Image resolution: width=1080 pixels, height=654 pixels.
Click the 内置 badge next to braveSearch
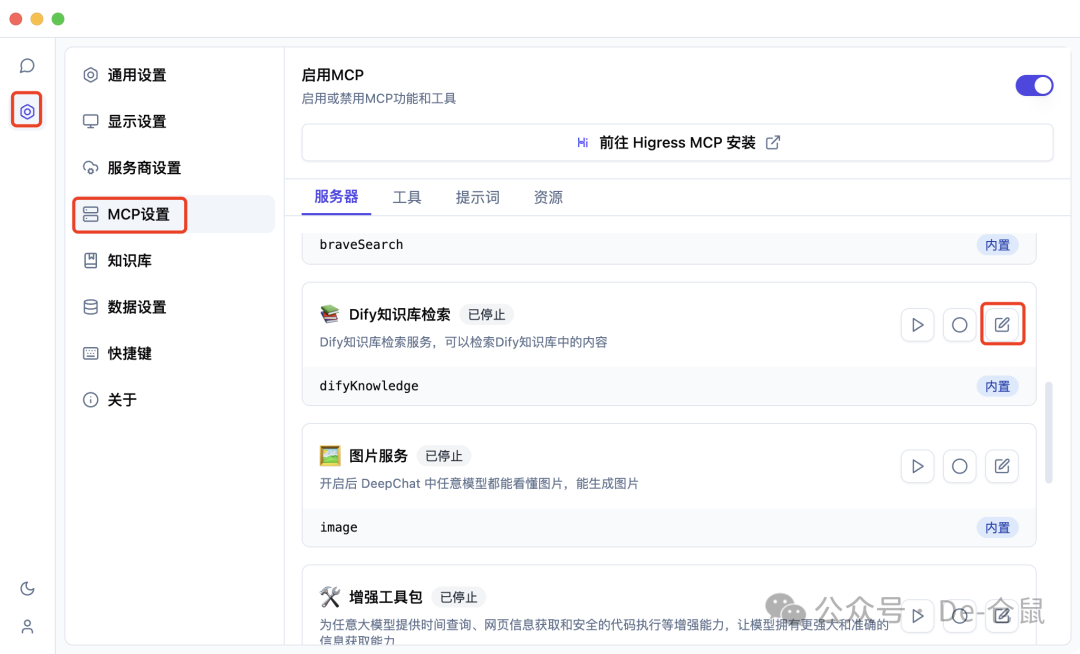click(996, 244)
